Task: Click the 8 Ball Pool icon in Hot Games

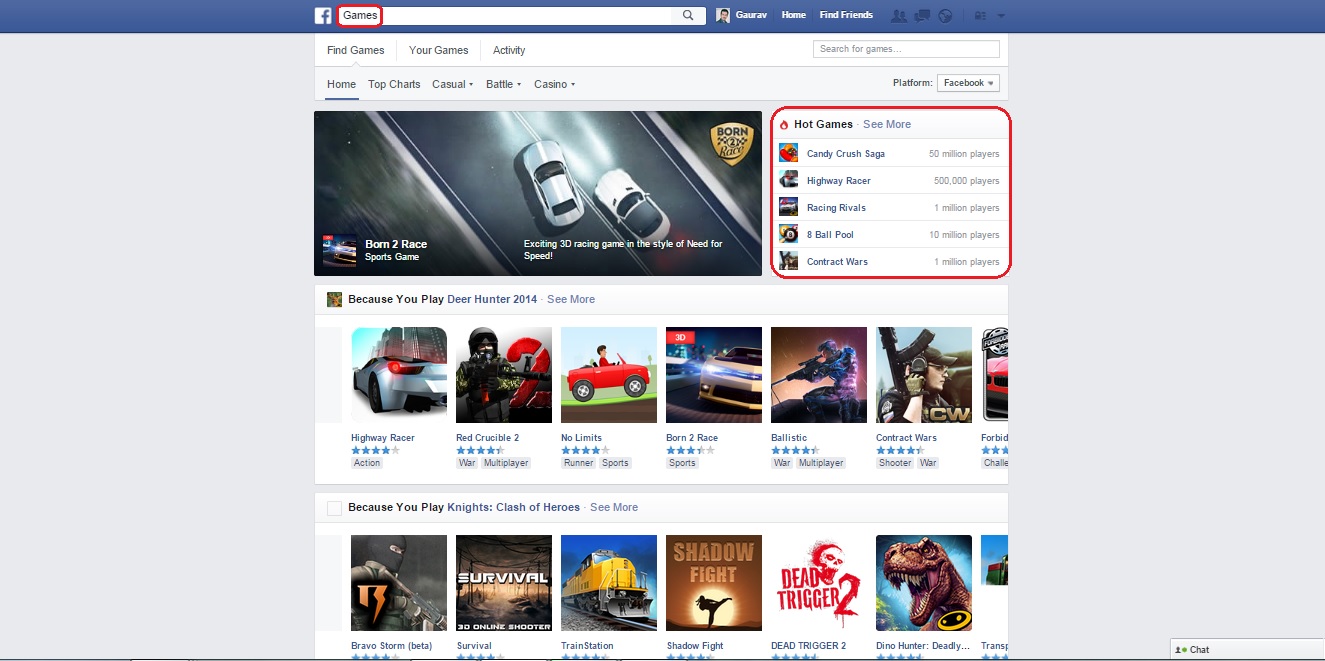Action: [789, 235]
